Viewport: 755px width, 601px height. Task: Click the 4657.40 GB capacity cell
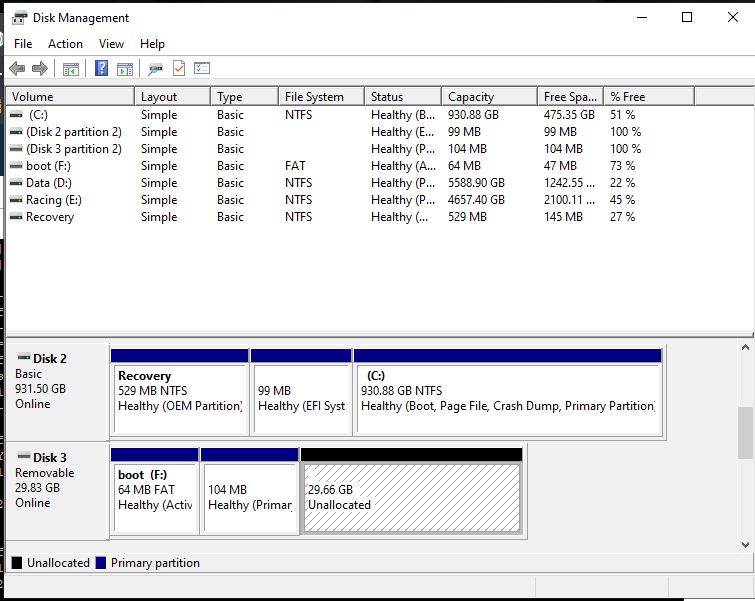point(476,200)
